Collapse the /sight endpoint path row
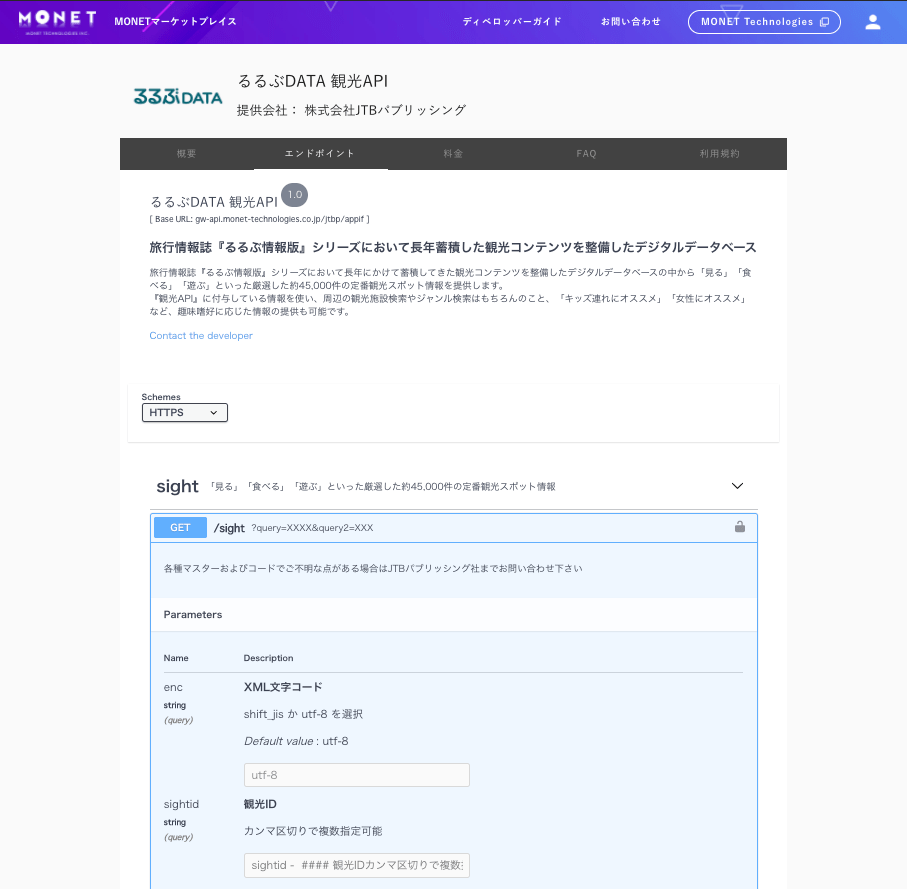The image size is (907, 889). 454,528
